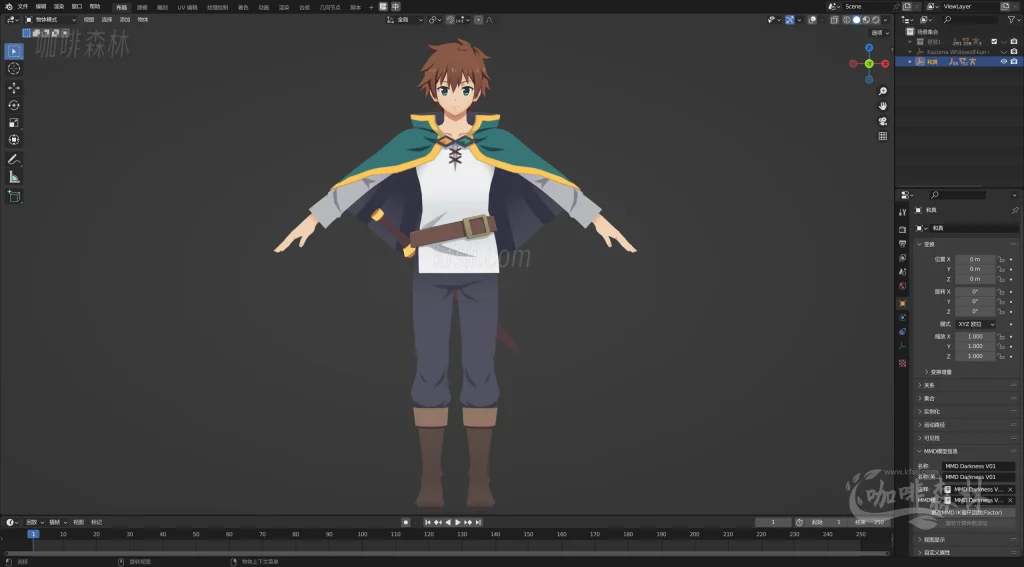Screen dimensions: 1024x567
Task: Click frame 1 playhead marker in timeline
Action: pyautogui.click(x=33, y=534)
